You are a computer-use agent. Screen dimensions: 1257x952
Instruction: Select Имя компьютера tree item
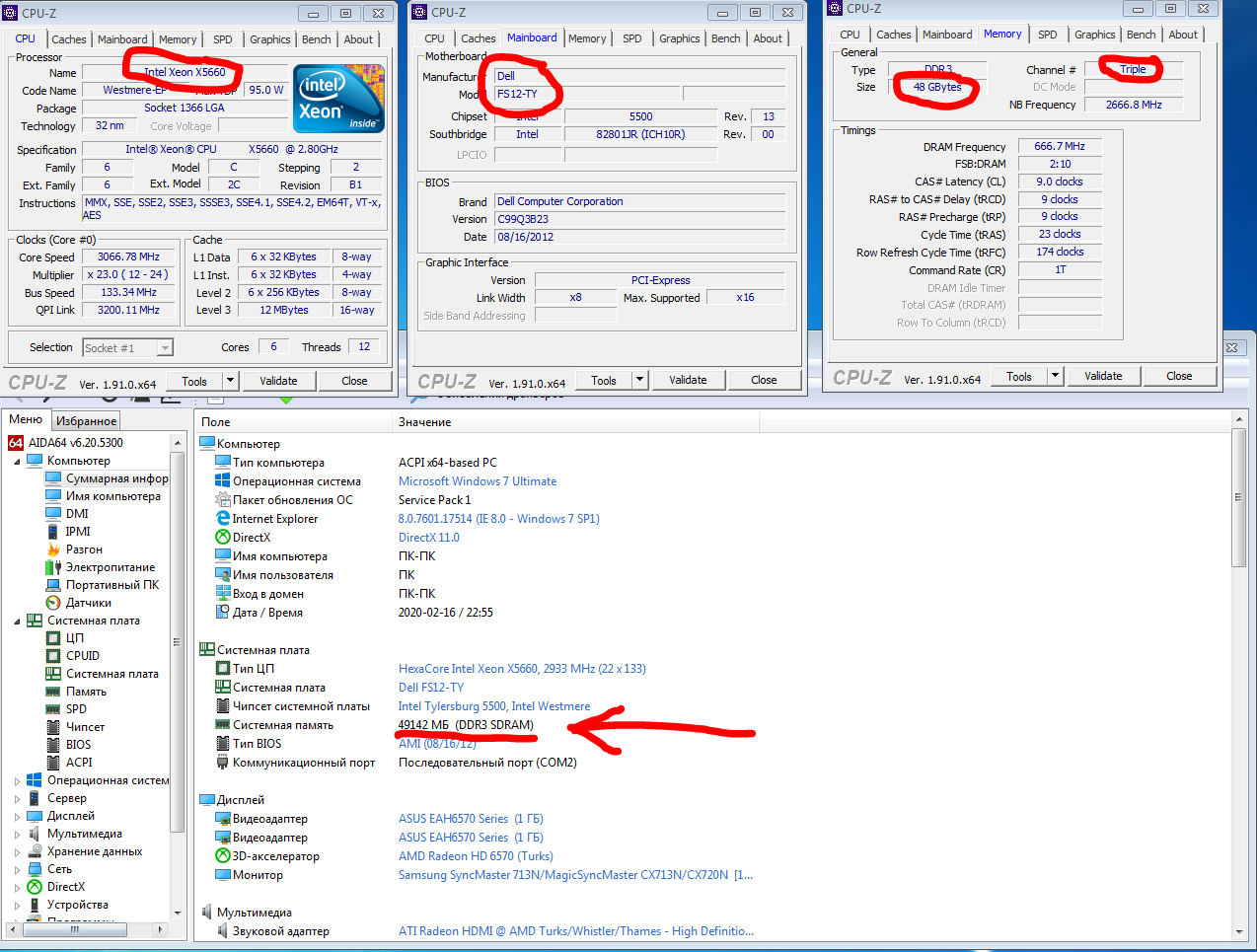[x=112, y=496]
